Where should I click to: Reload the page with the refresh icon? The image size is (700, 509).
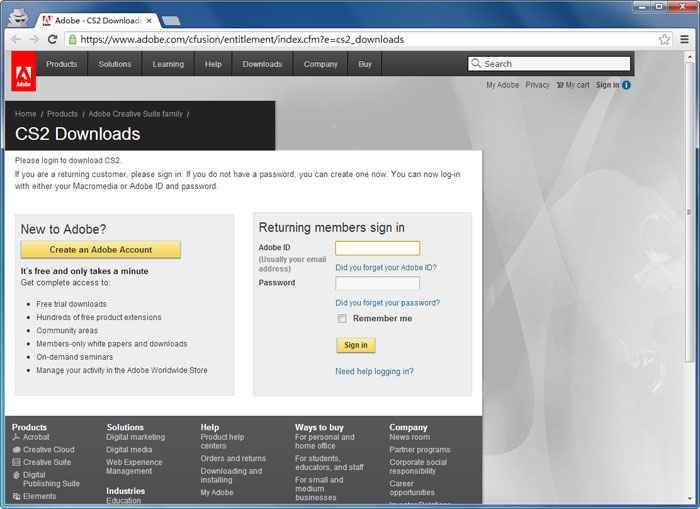pyautogui.click(x=53, y=39)
